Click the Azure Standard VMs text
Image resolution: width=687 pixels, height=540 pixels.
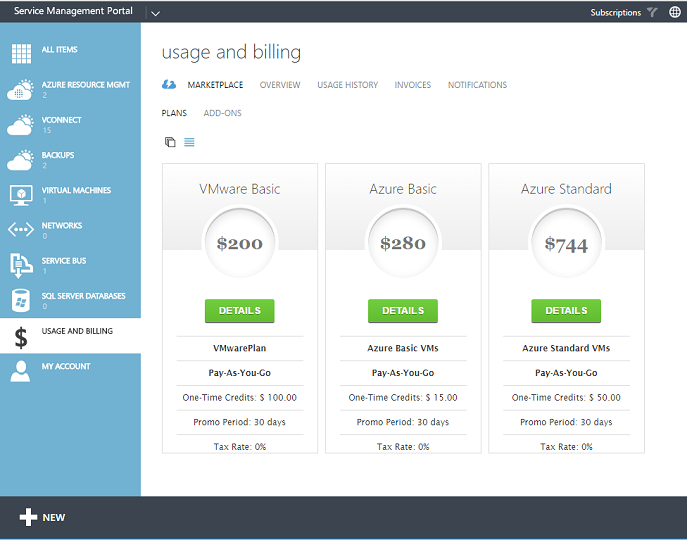pyautogui.click(x=566, y=348)
